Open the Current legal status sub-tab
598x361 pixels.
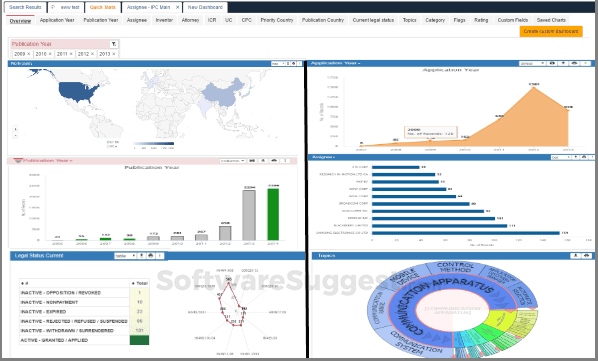(x=373, y=20)
